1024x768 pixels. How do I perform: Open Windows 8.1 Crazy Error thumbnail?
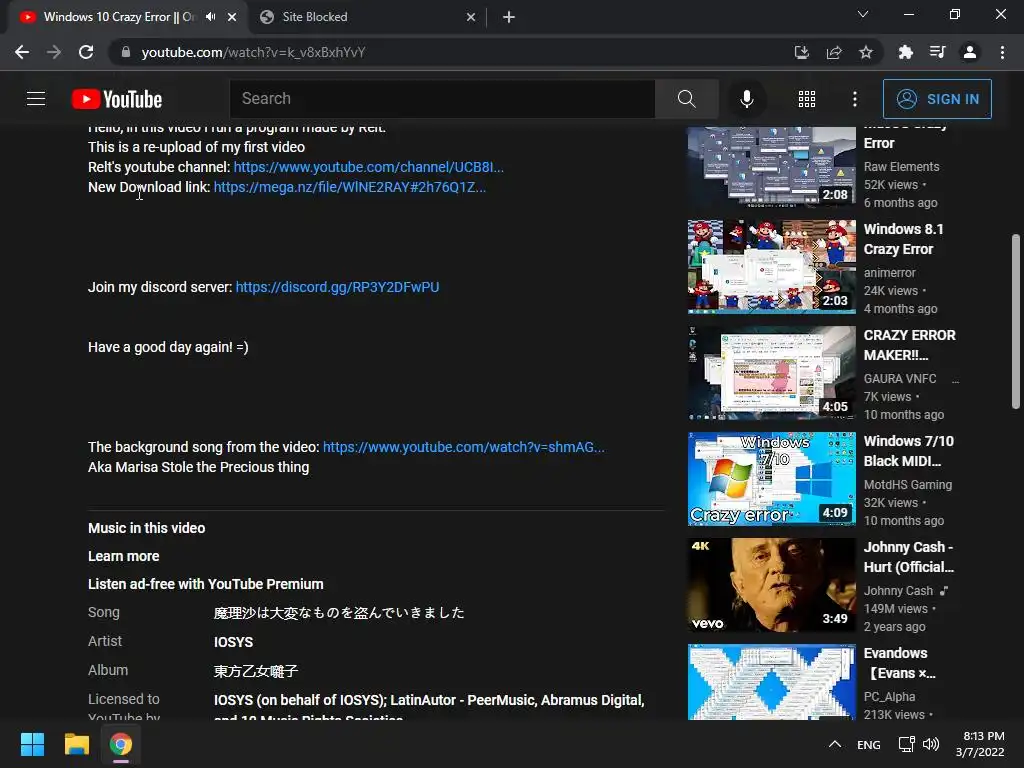coord(771,266)
